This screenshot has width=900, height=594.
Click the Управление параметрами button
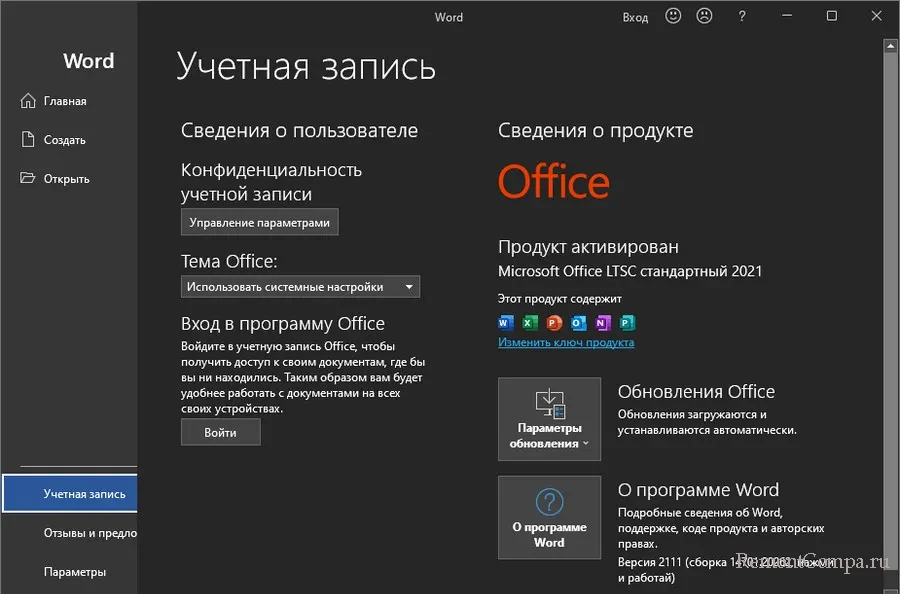259,222
